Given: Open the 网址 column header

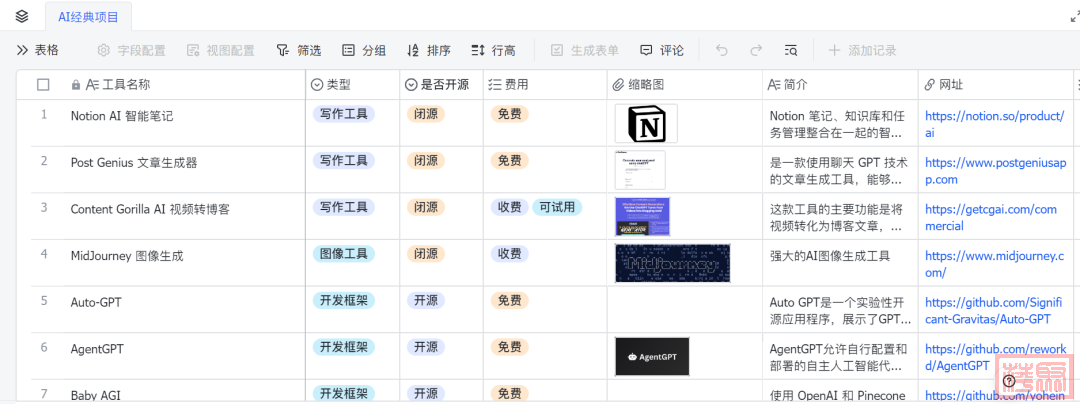Looking at the screenshot, I should [995, 85].
